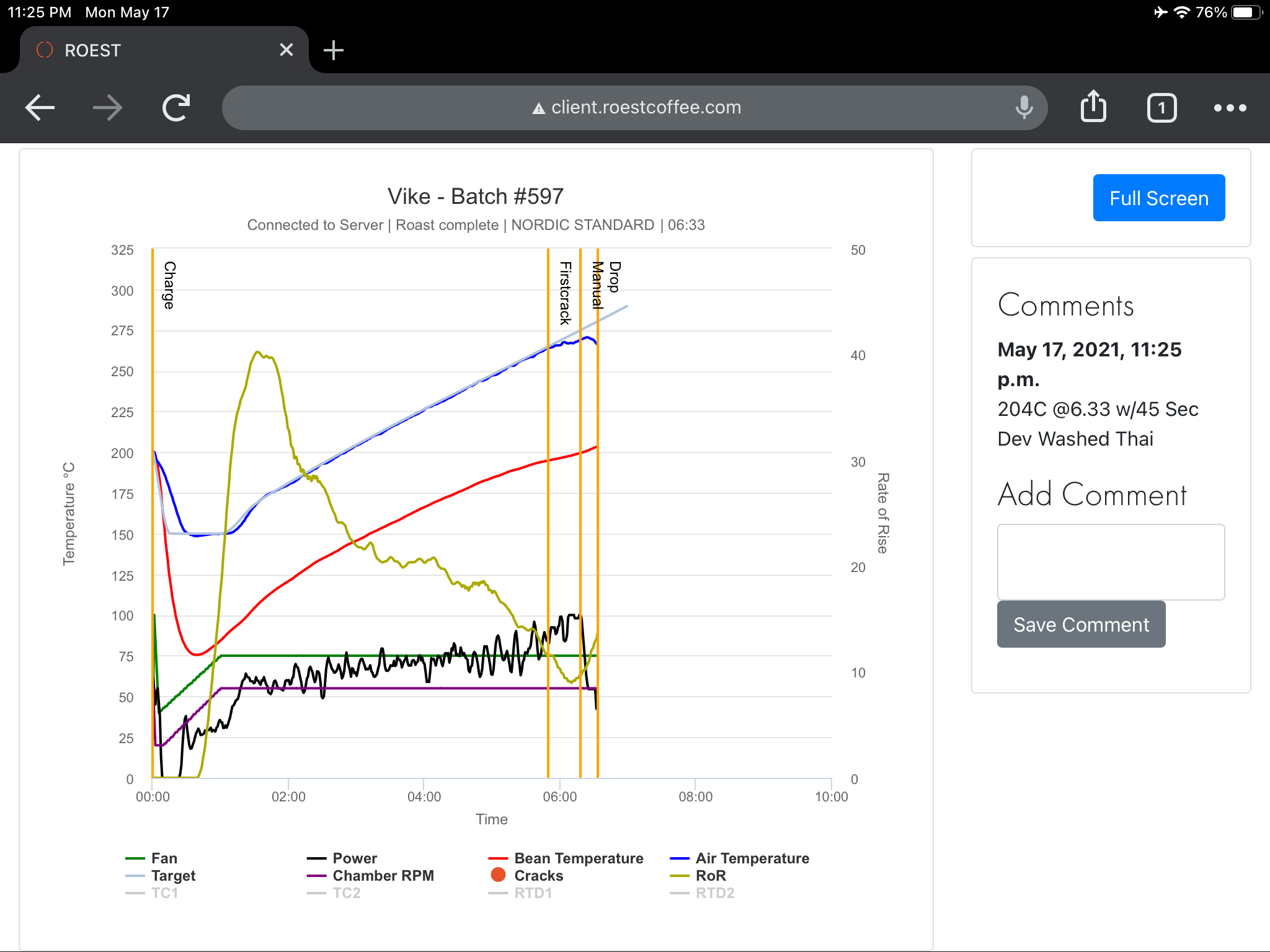Click the 06:00 time axis label
The width and height of the screenshot is (1270, 952).
(560, 796)
